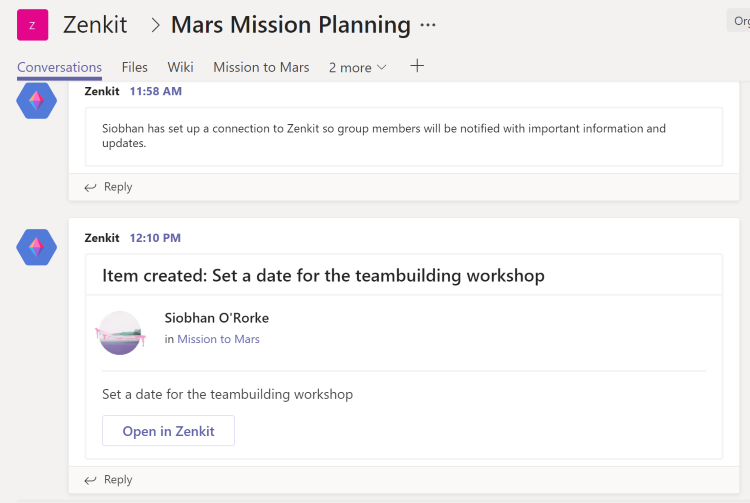Click card description 'Set a date for the teambuilding workshop'
This screenshot has width=750, height=503.
coord(228,394)
